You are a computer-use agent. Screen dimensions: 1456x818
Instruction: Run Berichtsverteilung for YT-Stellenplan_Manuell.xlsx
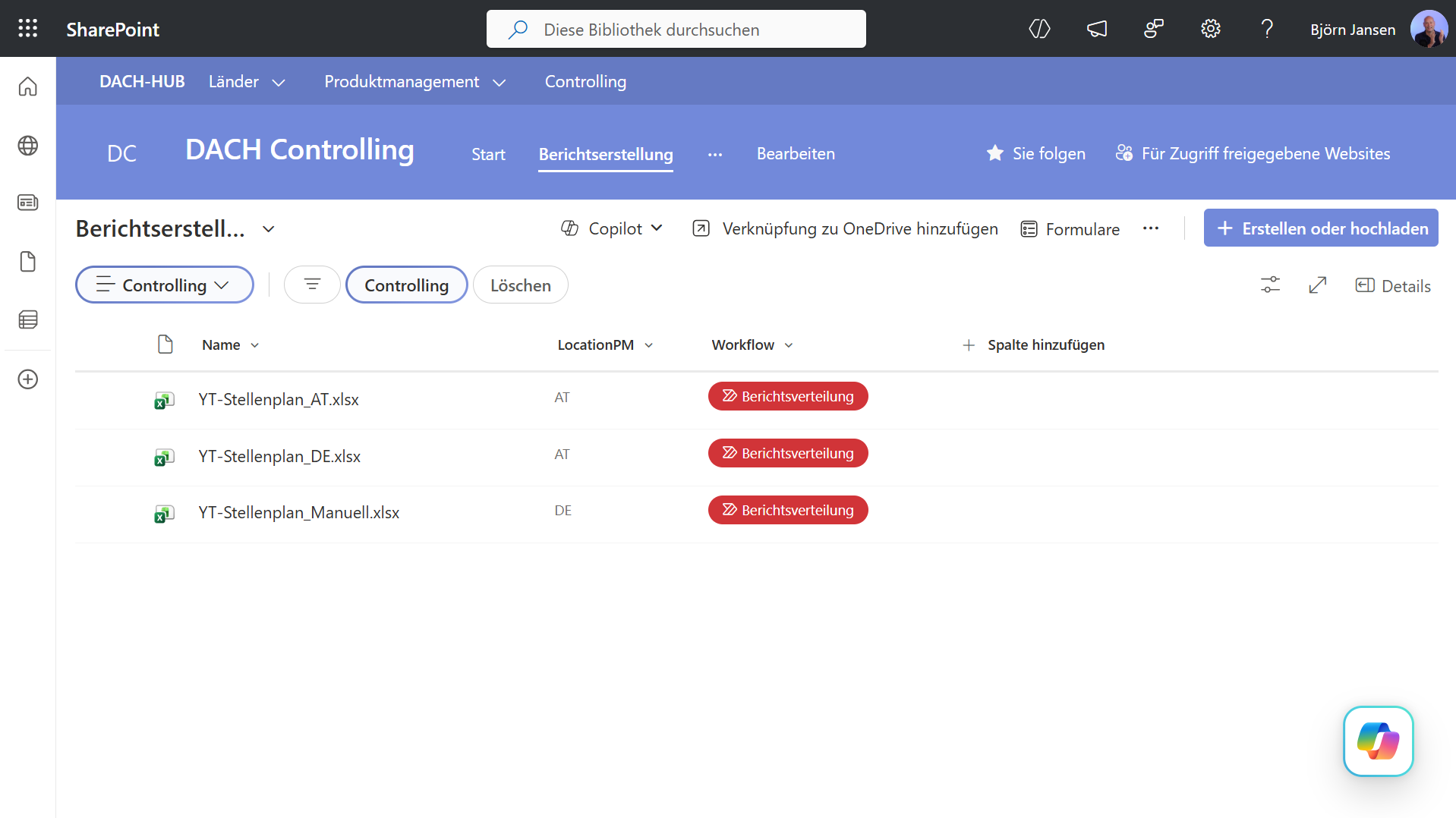(788, 510)
